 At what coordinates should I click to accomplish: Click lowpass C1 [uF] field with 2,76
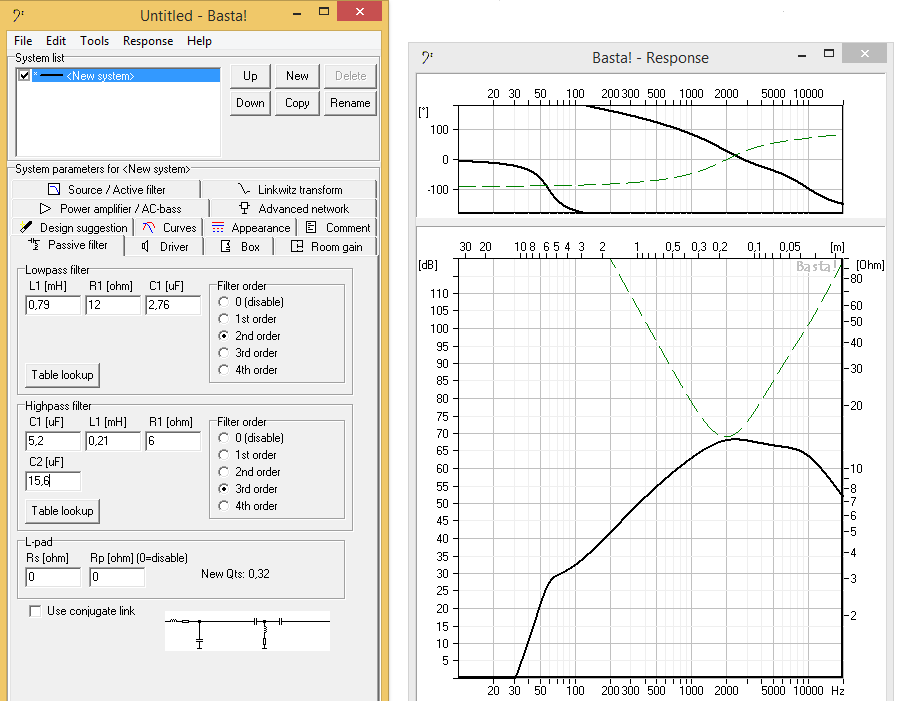click(173, 305)
